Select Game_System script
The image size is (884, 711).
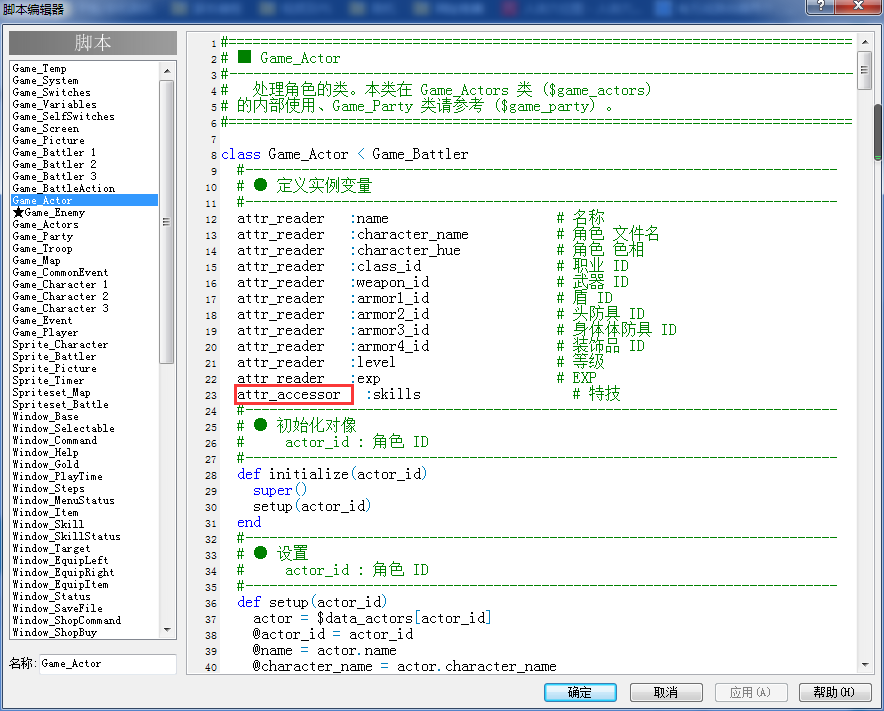pyautogui.click(x=46, y=81)
